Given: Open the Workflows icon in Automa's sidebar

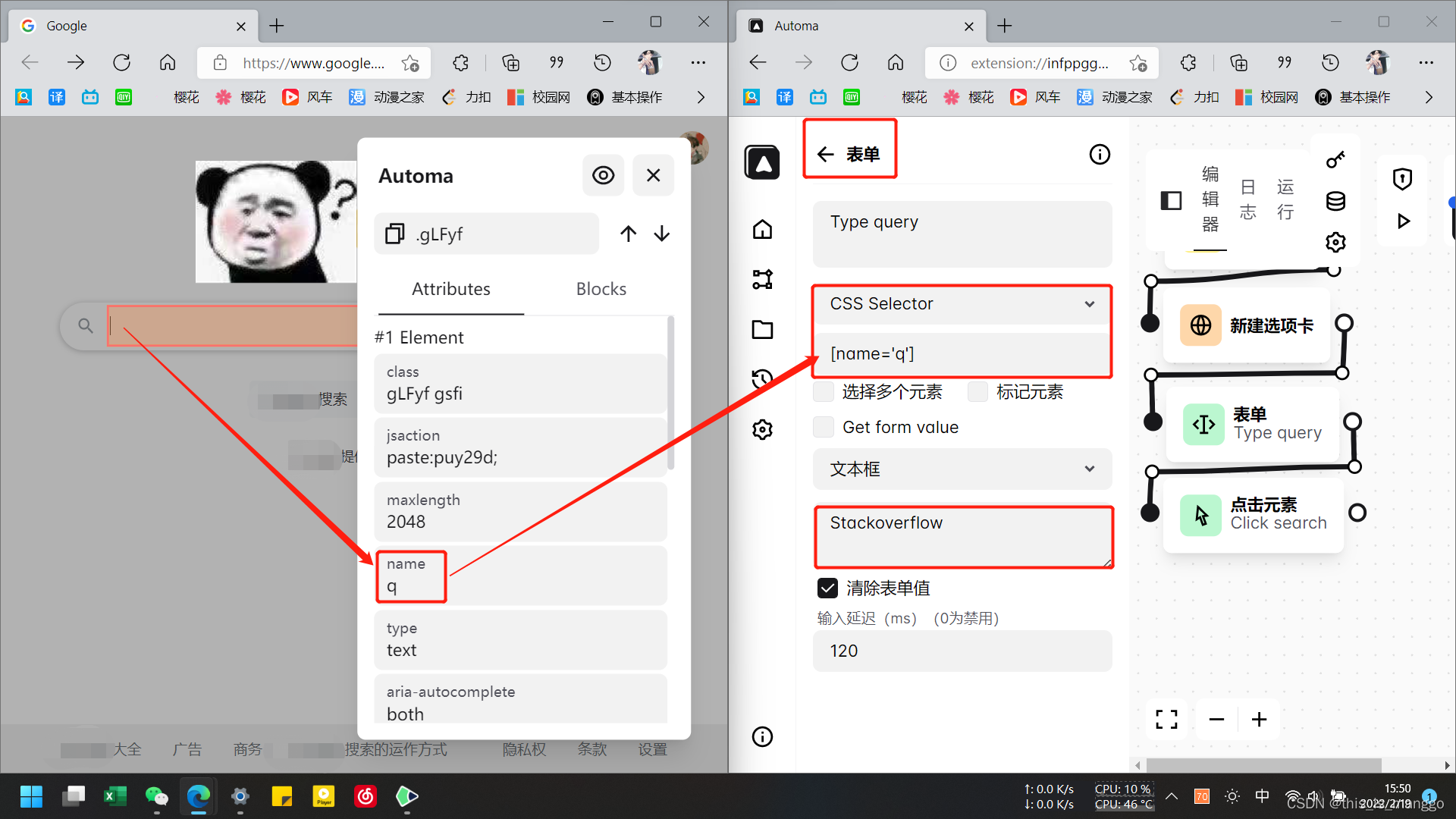Looking at the screenshot, I should pyautogui.click(x=762, y=279).
